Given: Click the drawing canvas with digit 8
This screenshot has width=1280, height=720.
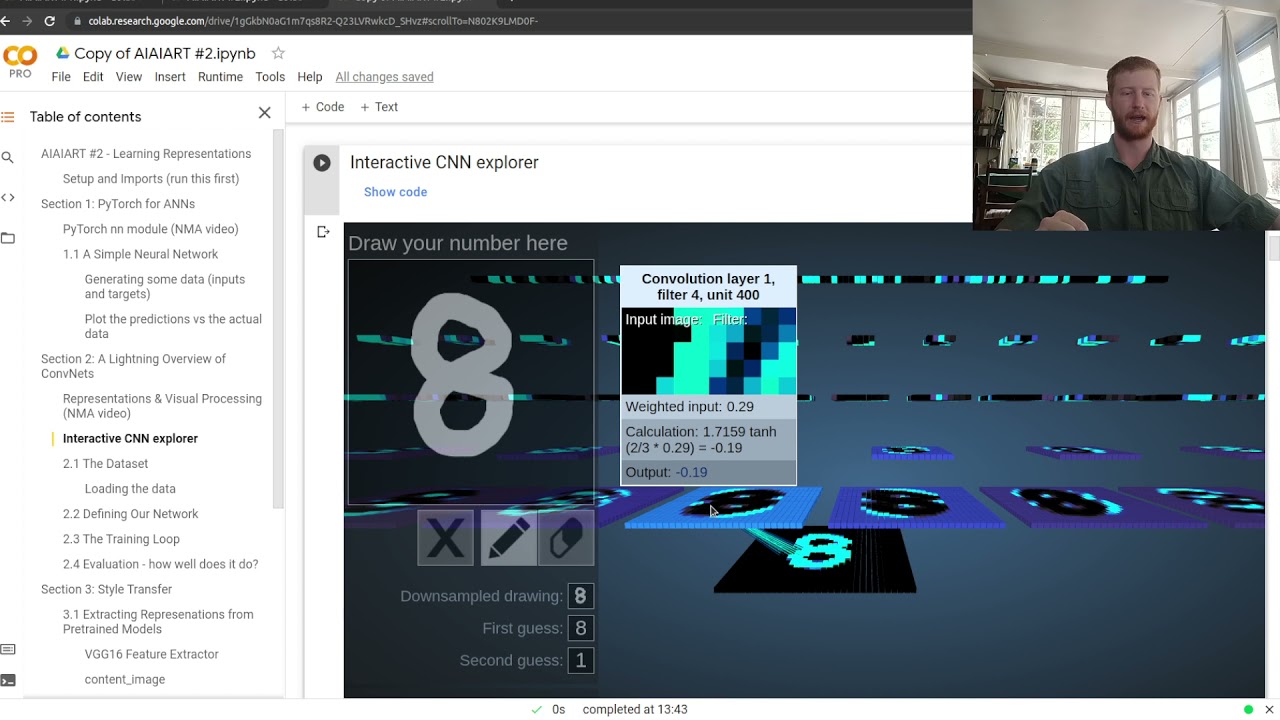Looking at the screenshot, I should tap(470, 380).
